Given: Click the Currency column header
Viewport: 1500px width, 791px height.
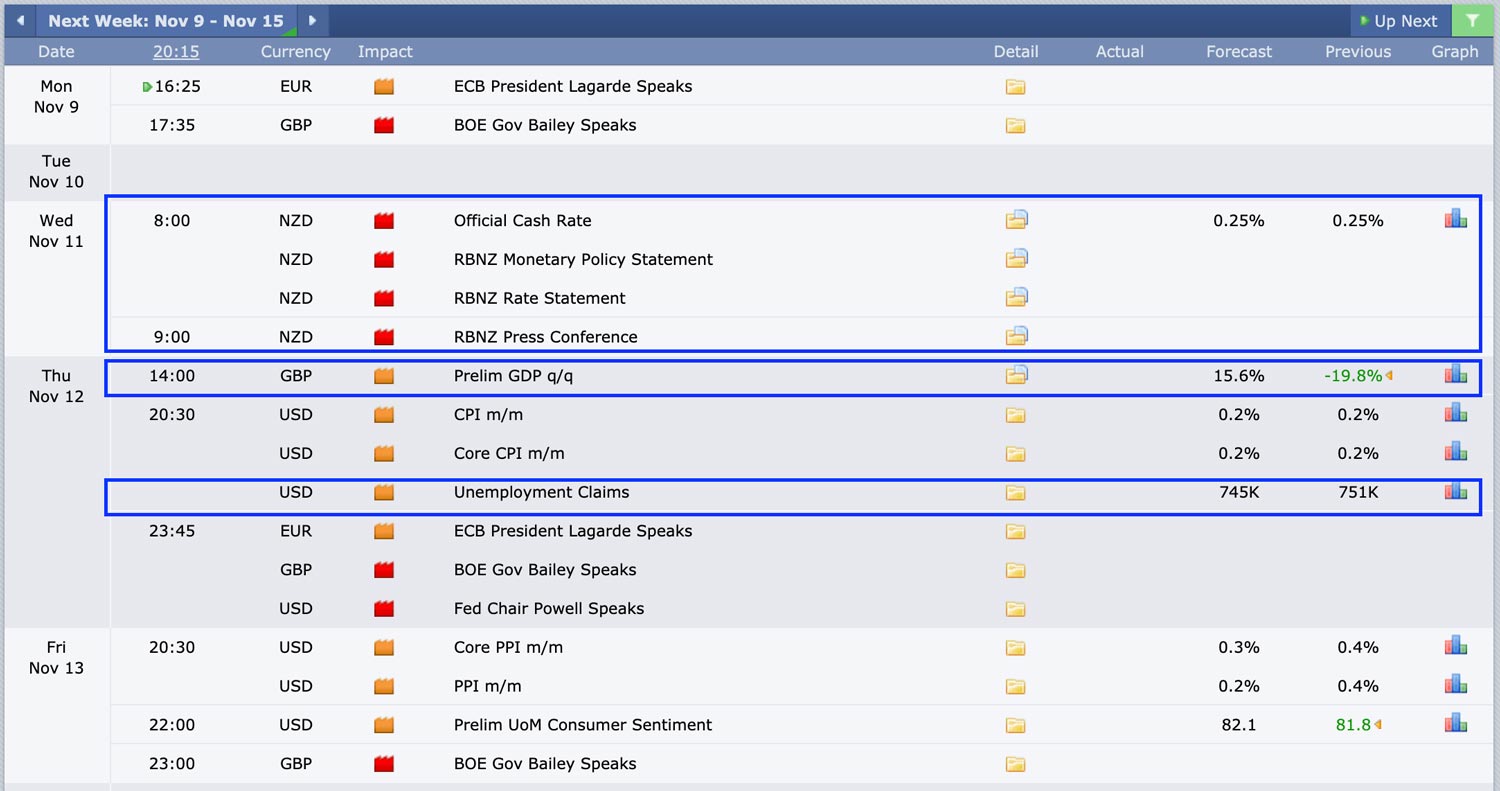Looking at the screenshot, I should (x=295, y=51).
